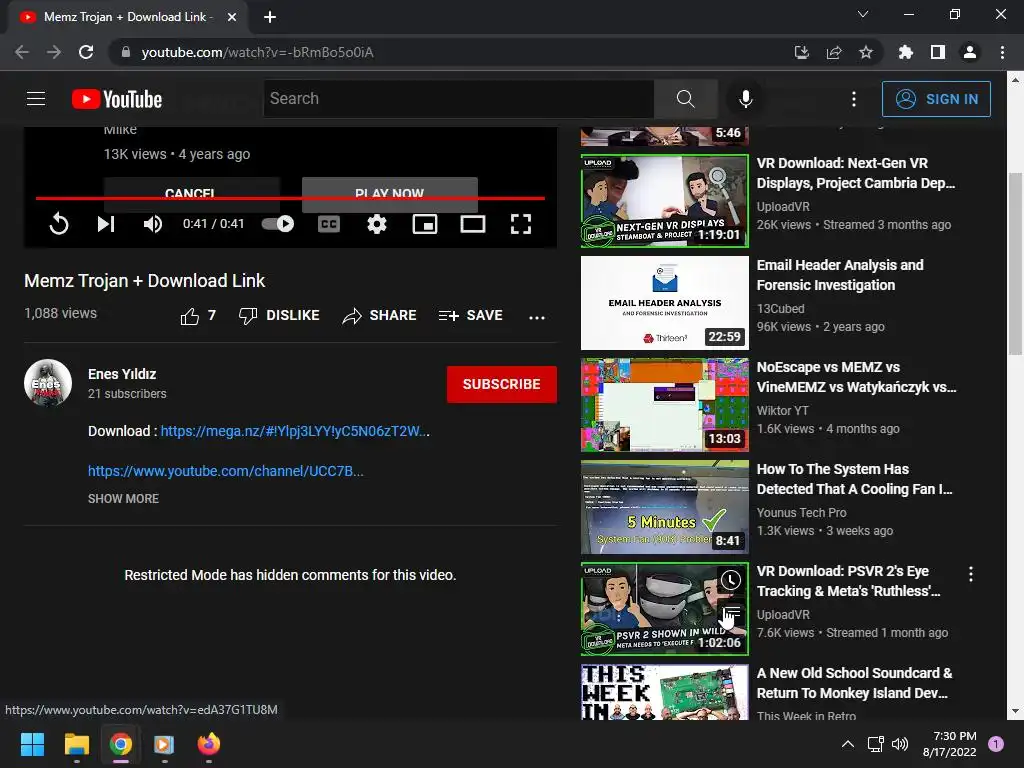The image size is (1024, 768).
Task: Open the VR Download Next-Gen VR thumbnail
Action: coord(664,200)
